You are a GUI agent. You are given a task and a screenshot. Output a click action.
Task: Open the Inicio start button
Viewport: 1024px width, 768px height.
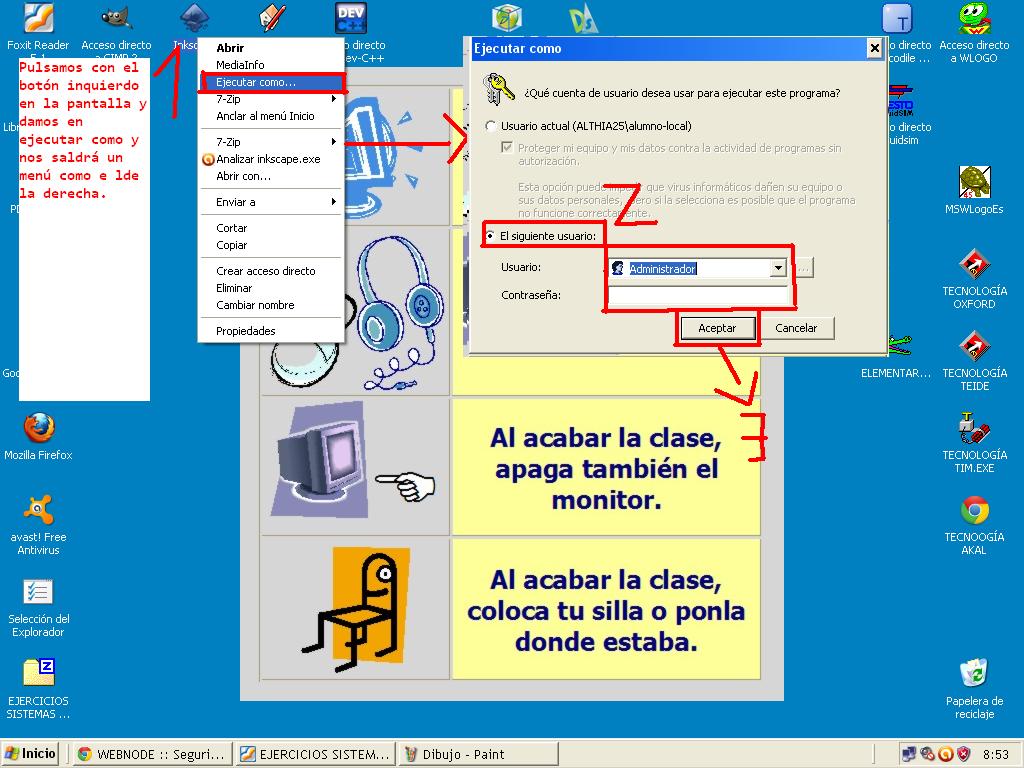pos(31,754)
